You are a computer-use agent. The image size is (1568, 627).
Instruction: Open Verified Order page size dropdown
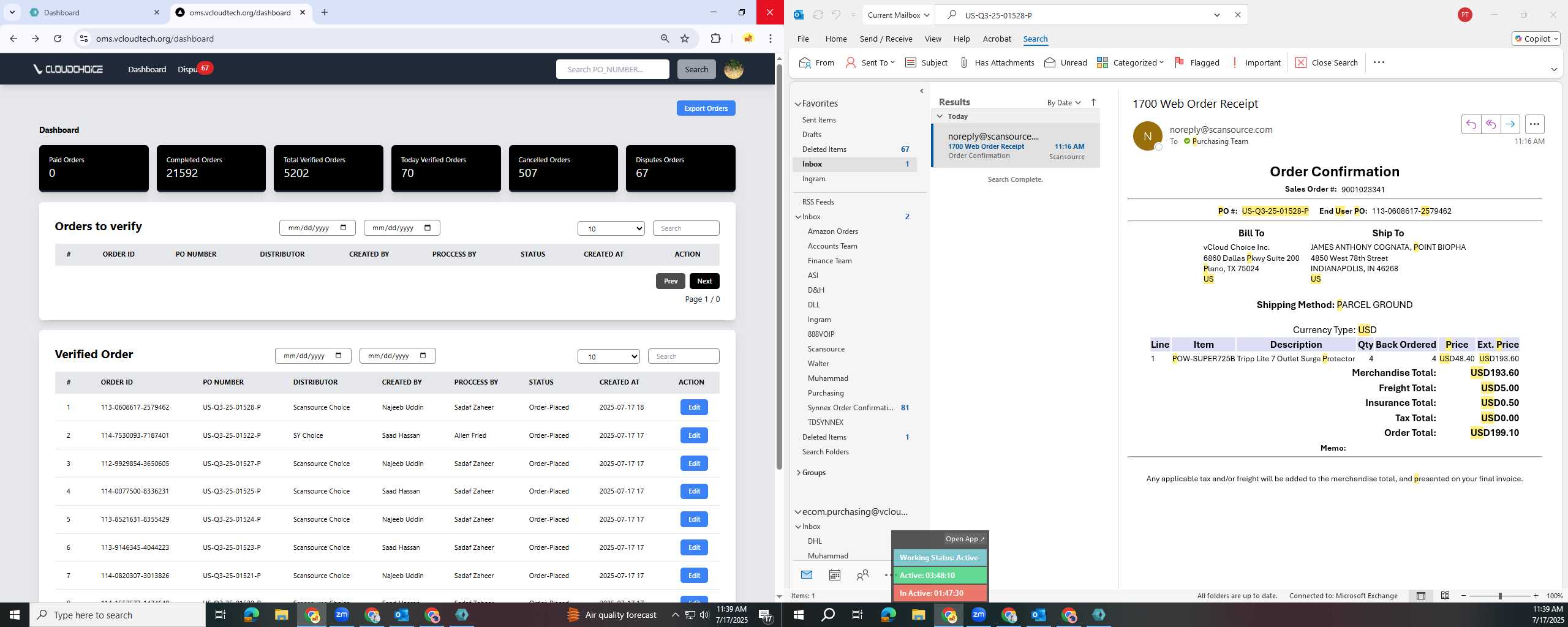[x=609, y=356]
